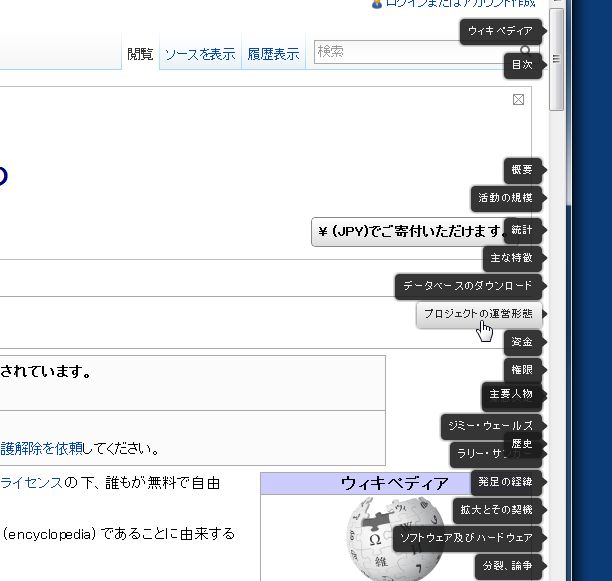This screenshot has height=581, width=612.
Task: Click the user icon beside the login link
Action: [376, 4]
